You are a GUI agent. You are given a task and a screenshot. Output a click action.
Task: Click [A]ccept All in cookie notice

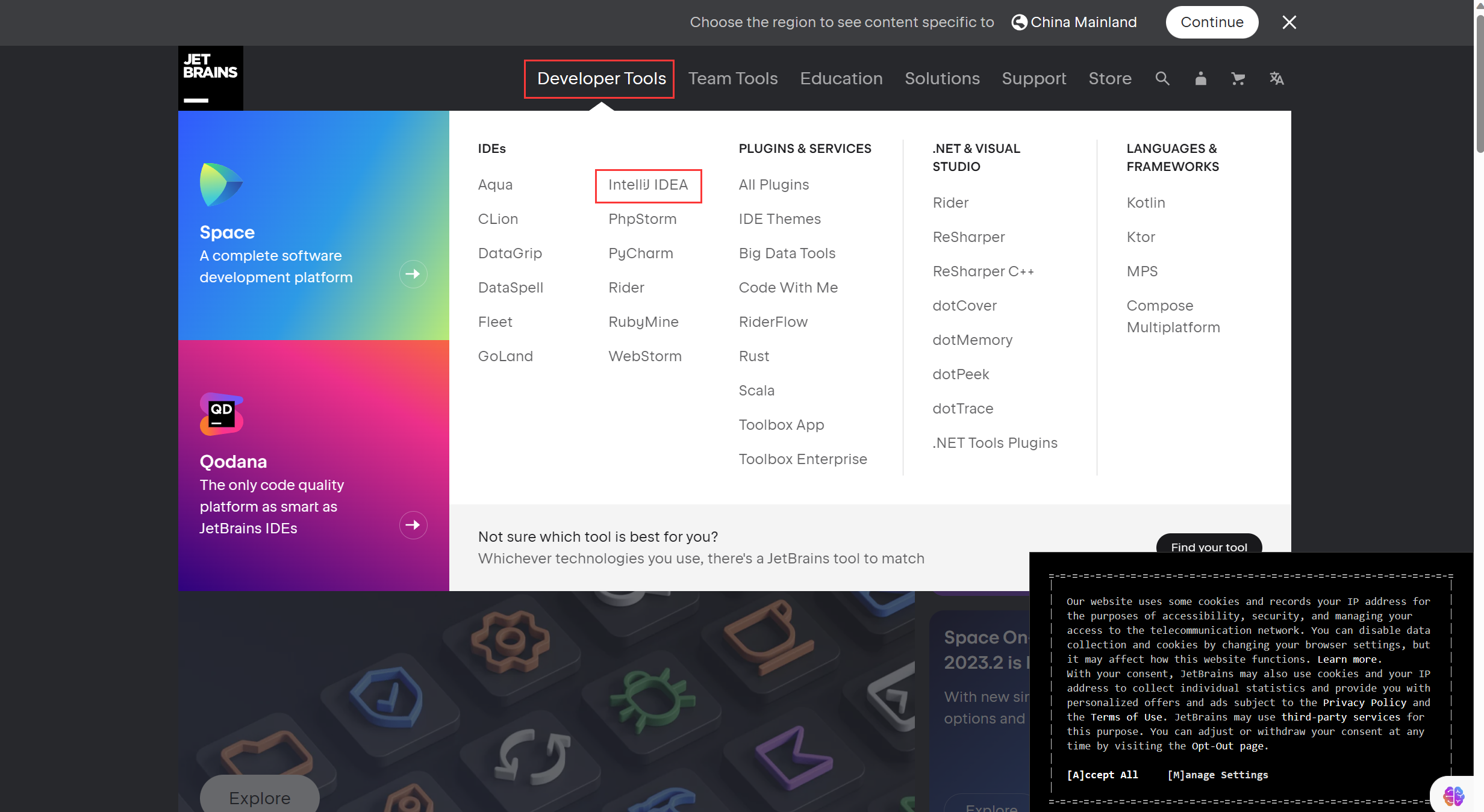1102,775
